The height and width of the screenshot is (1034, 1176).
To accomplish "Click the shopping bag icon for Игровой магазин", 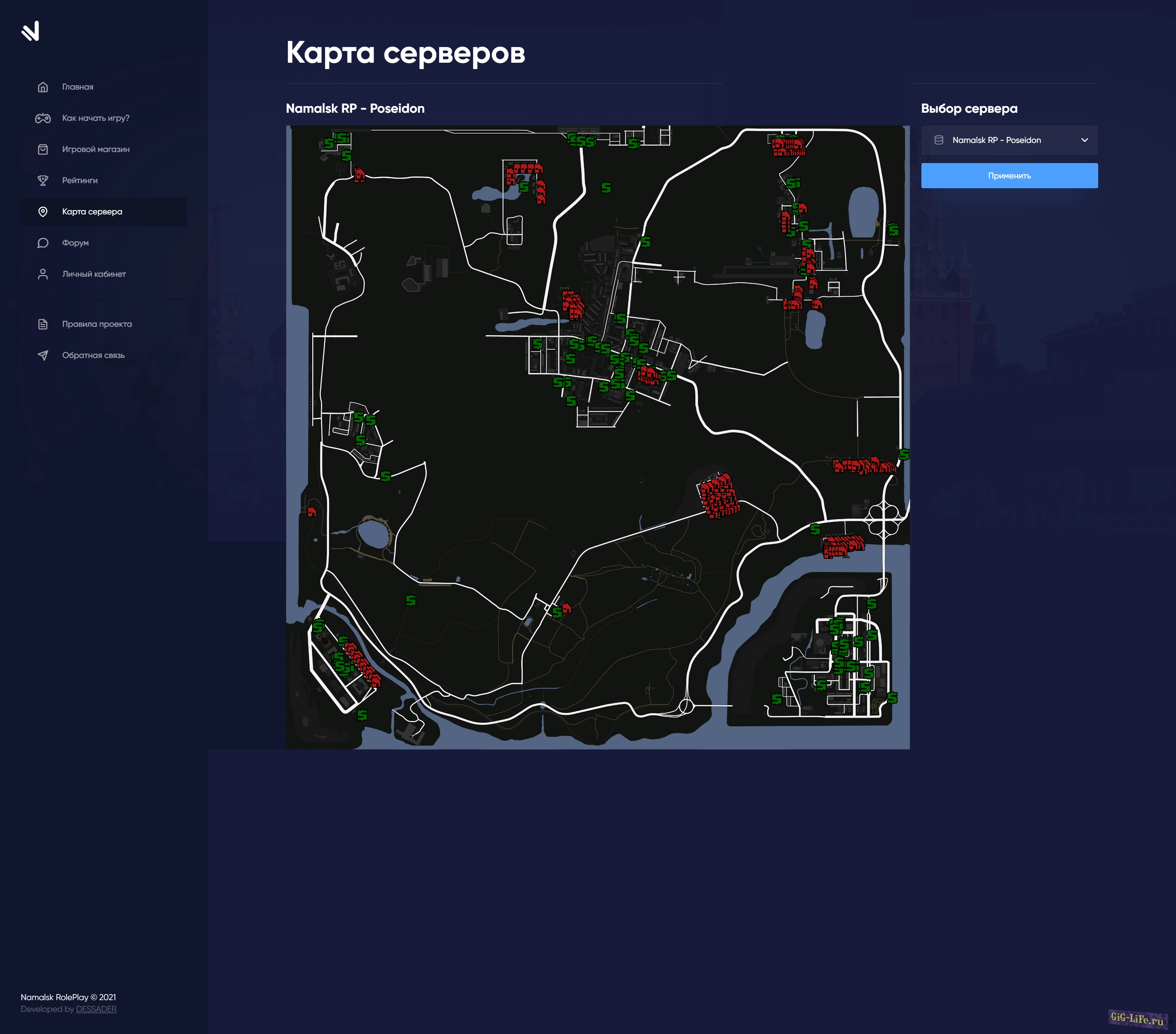I will (43, 149).
